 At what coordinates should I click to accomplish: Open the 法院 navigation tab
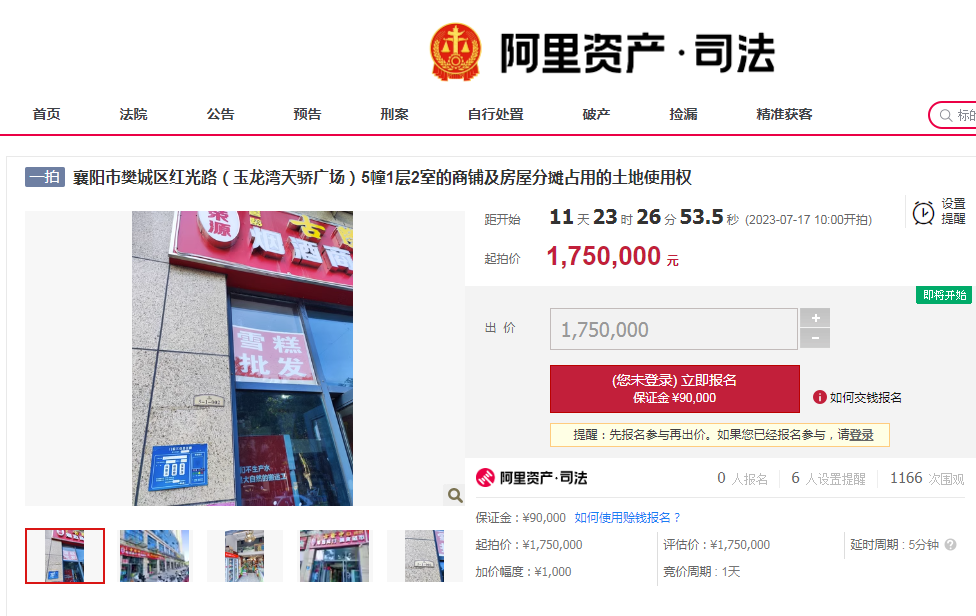pyautogui.click(x=133, y=114)
